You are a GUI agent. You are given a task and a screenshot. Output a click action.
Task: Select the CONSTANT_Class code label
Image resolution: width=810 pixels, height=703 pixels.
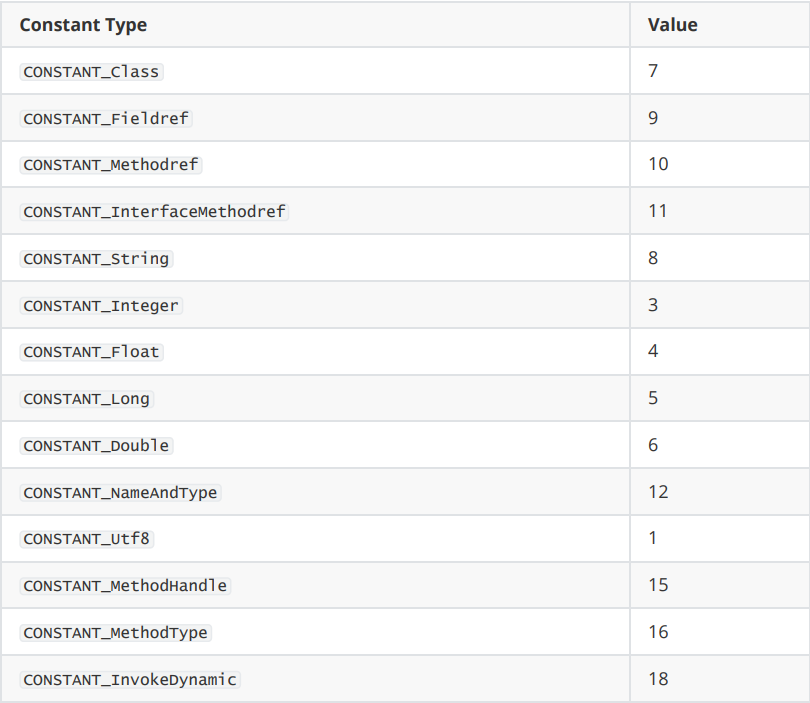(x=91, y=72)
